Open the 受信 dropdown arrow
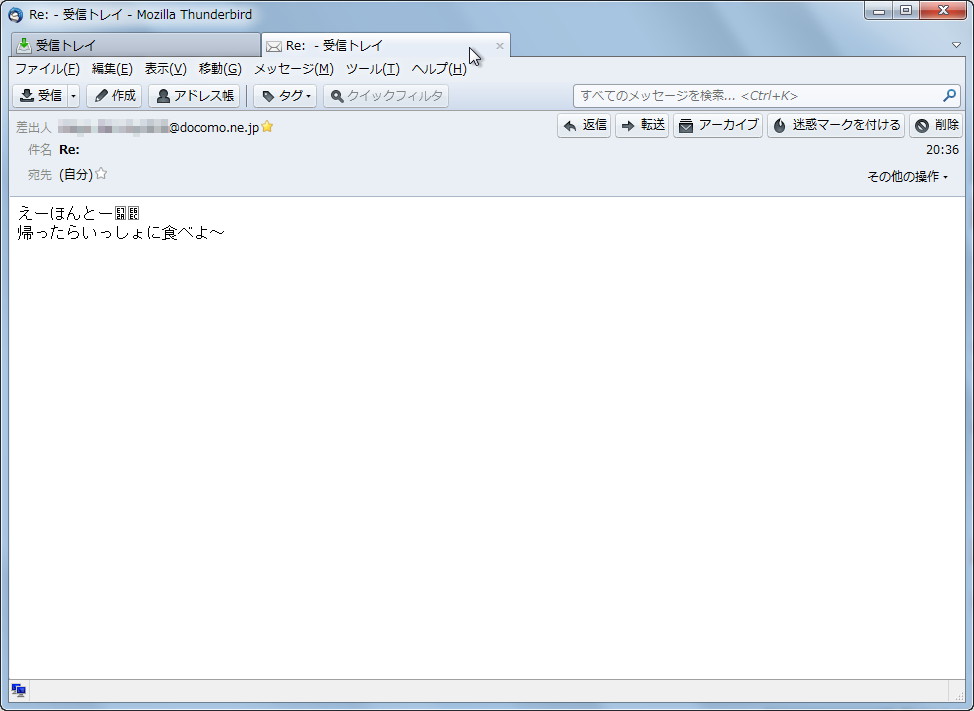The width and height of the screenshot is (974, 711). pos(73,96)
